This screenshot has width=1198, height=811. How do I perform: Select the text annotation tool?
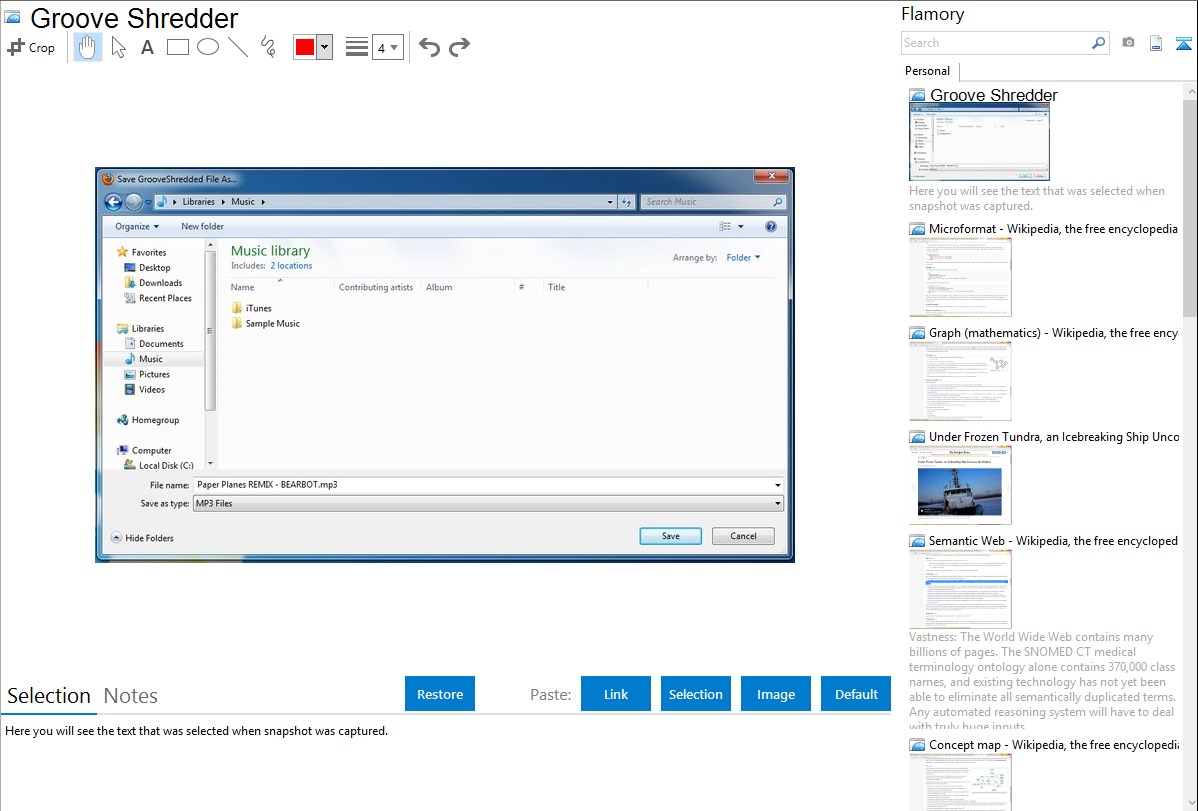point(147,47)
